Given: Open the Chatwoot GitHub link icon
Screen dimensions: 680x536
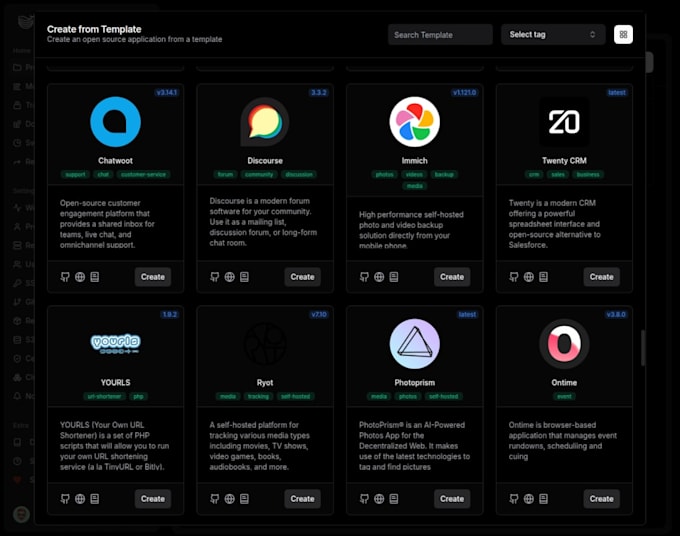Looking at the screenshot, I should click(65, 277).
